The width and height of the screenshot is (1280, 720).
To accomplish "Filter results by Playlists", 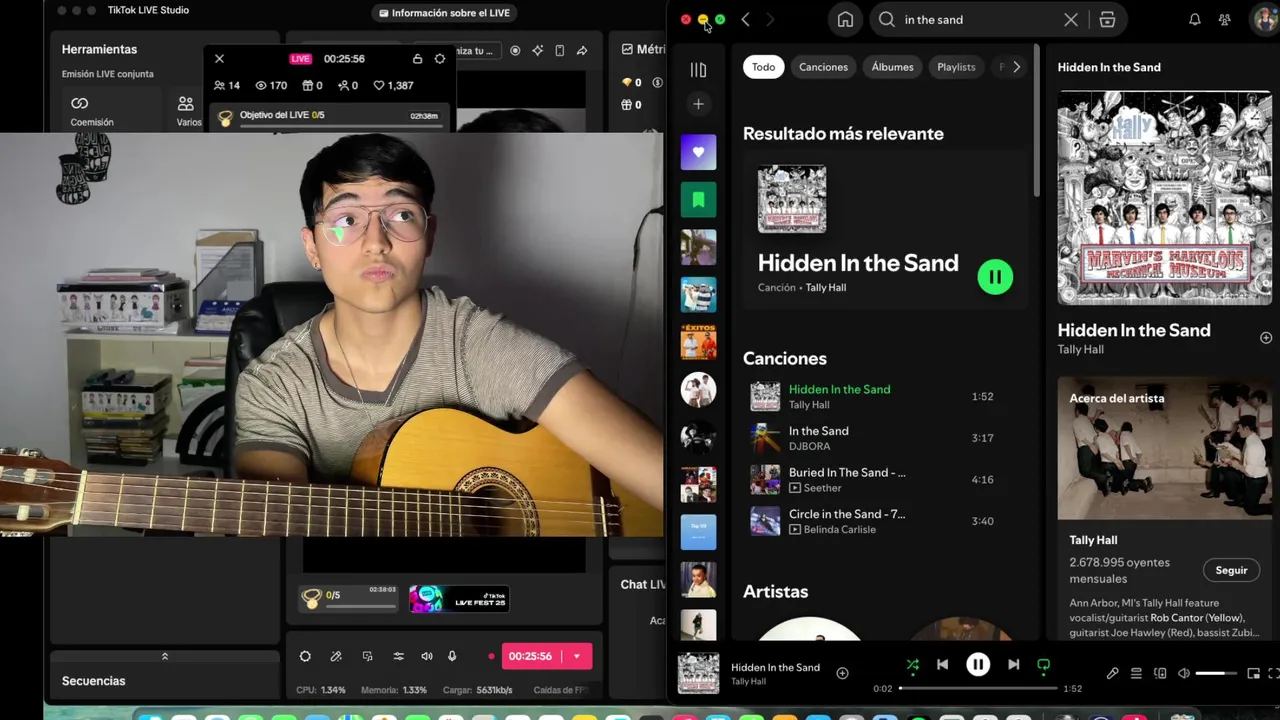I will 956,67.
